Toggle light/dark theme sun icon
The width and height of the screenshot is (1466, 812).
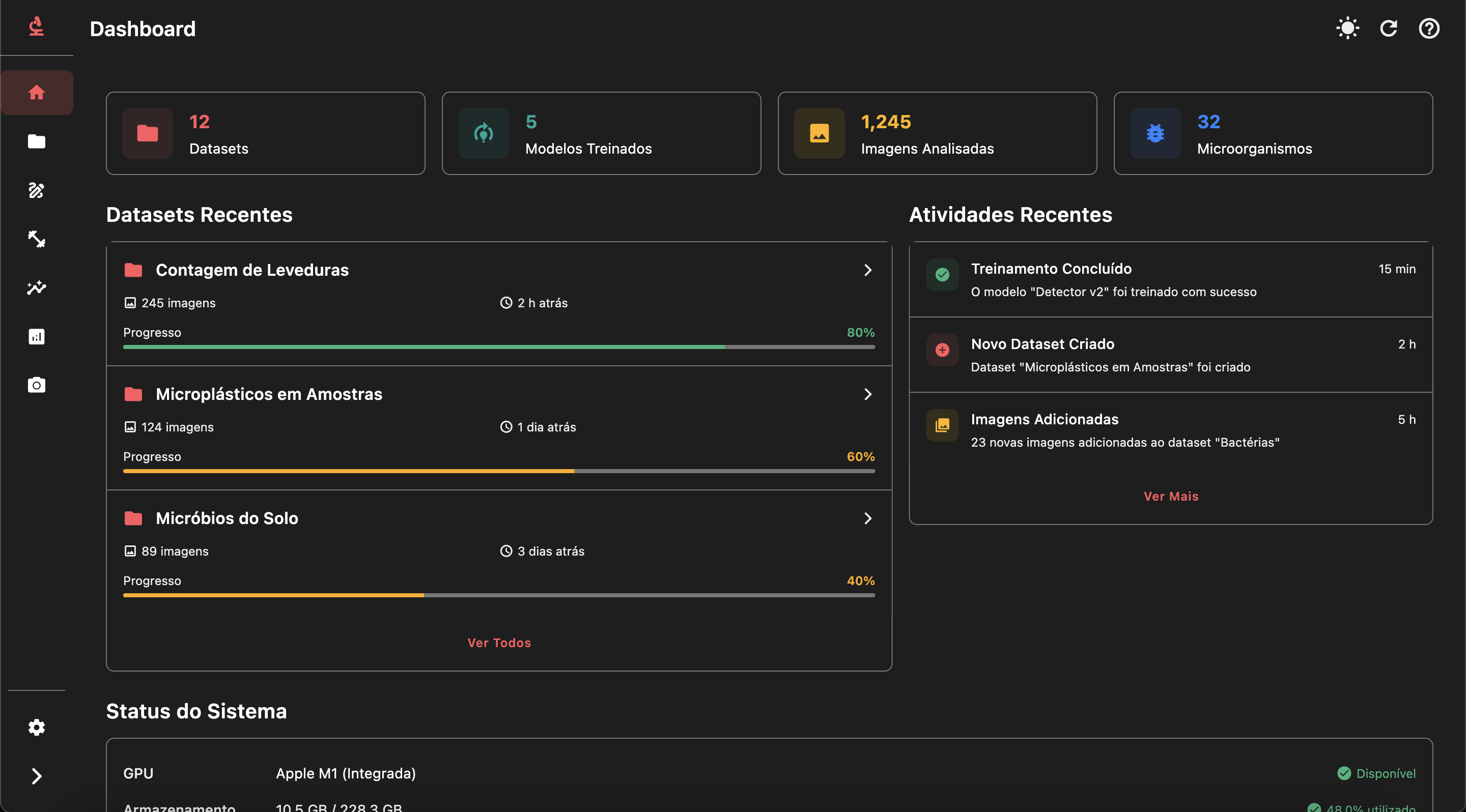pos(1347,28)
